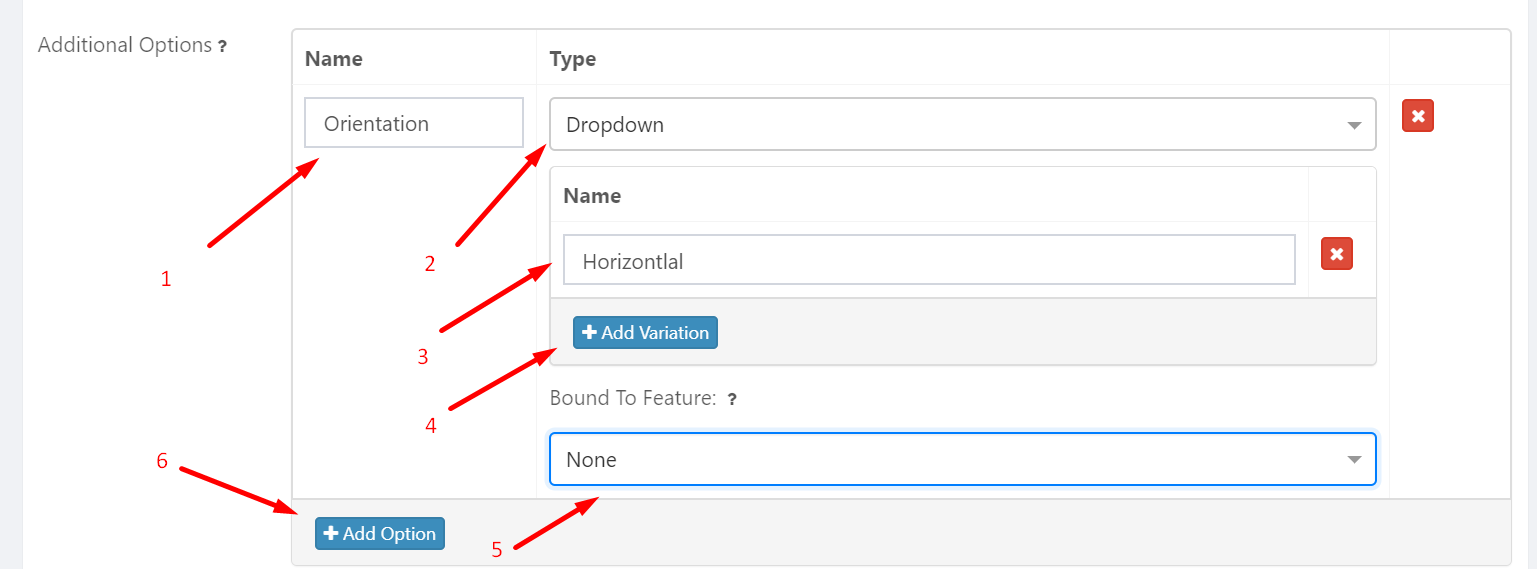The height and width of the screenshot is (569, 1537).
Task: Focus the Orientation option name field
Action: click(413, 124)
